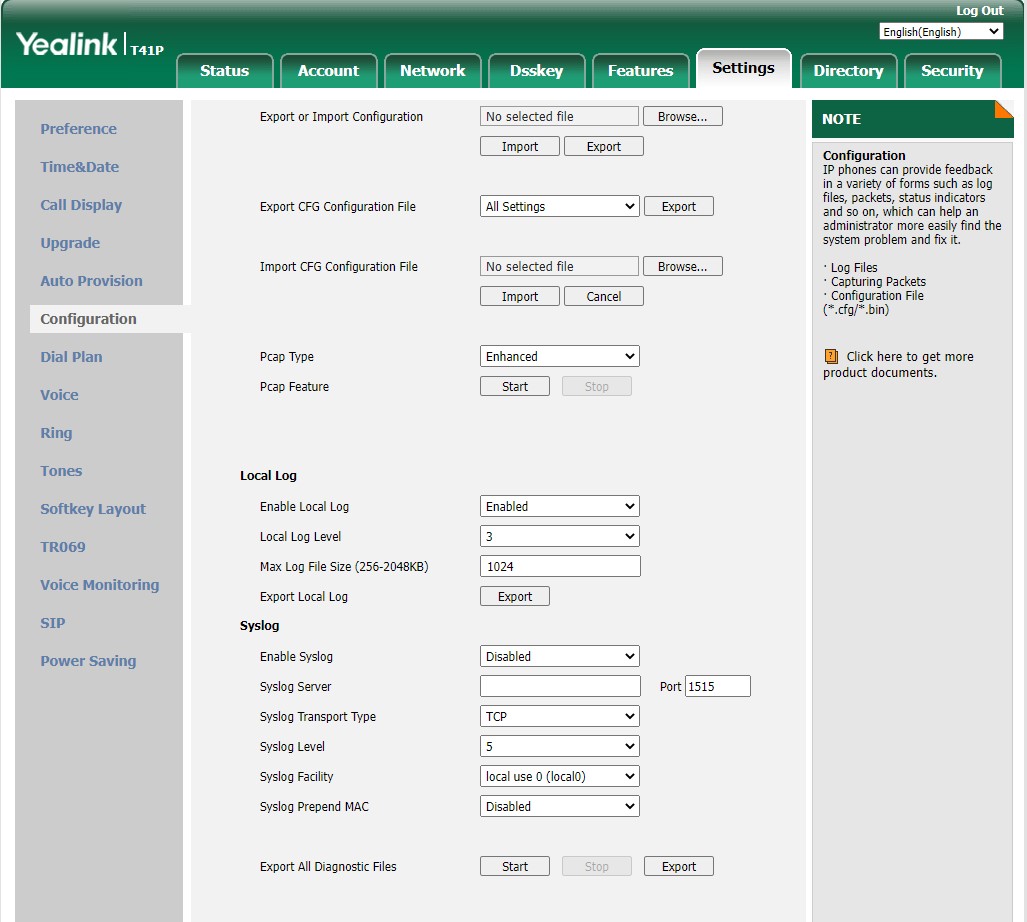Open the Security tab
This screenshot has width=1027, height=922.
951,71
